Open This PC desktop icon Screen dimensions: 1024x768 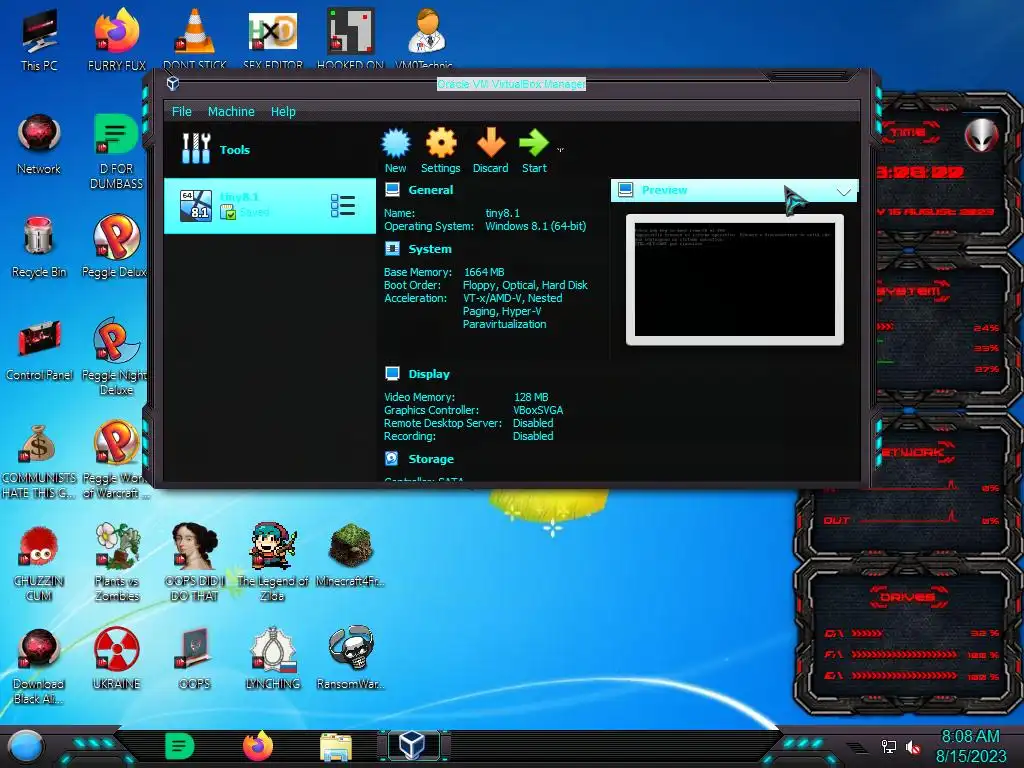39,39
